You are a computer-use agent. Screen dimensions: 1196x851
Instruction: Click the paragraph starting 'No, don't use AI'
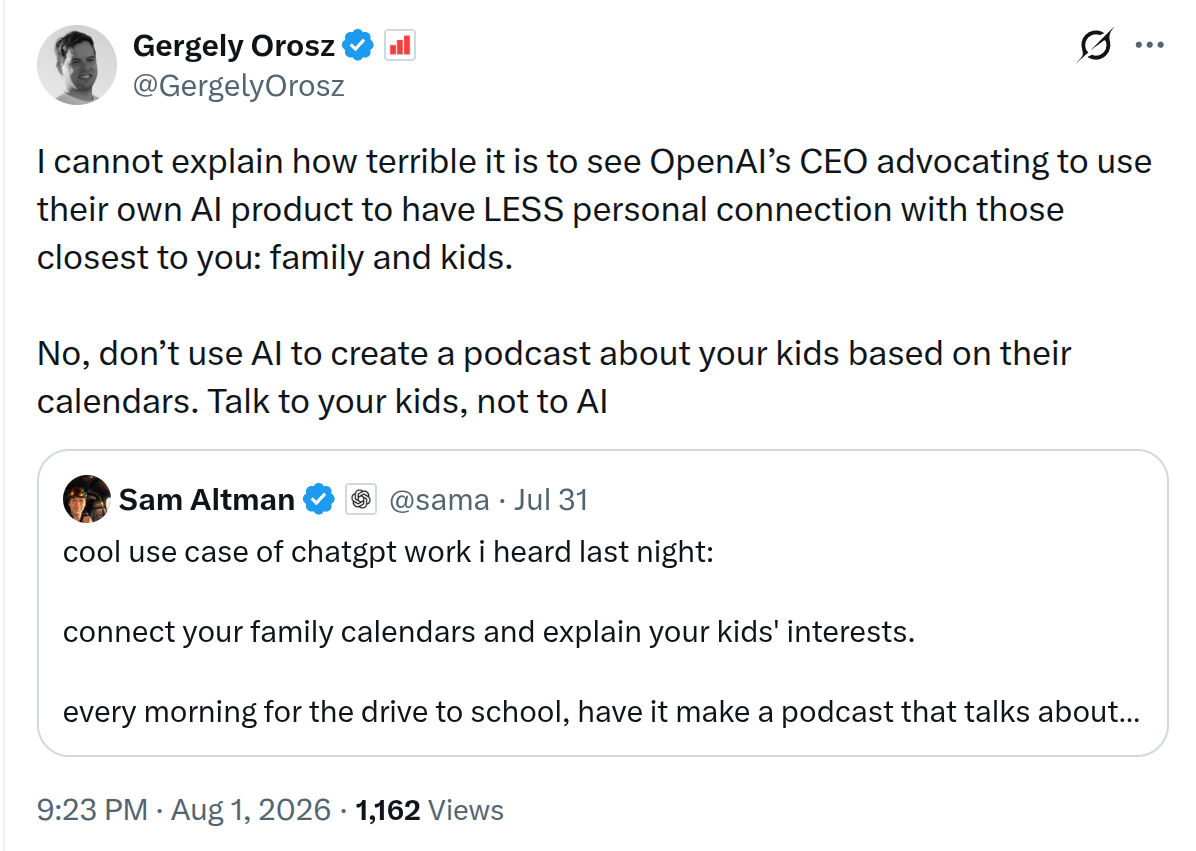(x=554, y=377)
